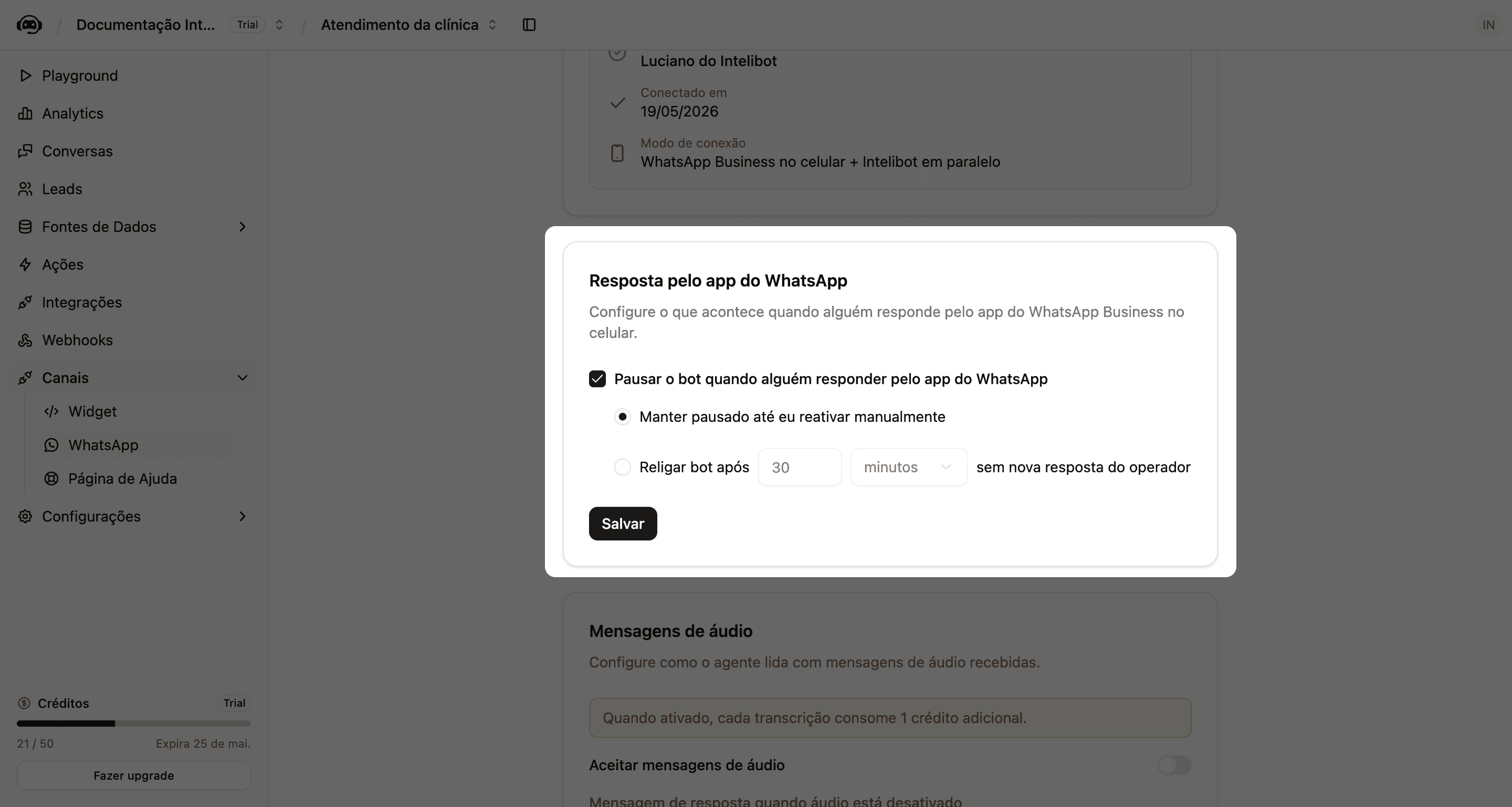Click the date "19/05/2026"
The height and width of the screenshot is (807, 1512).
tap(679, 111)
